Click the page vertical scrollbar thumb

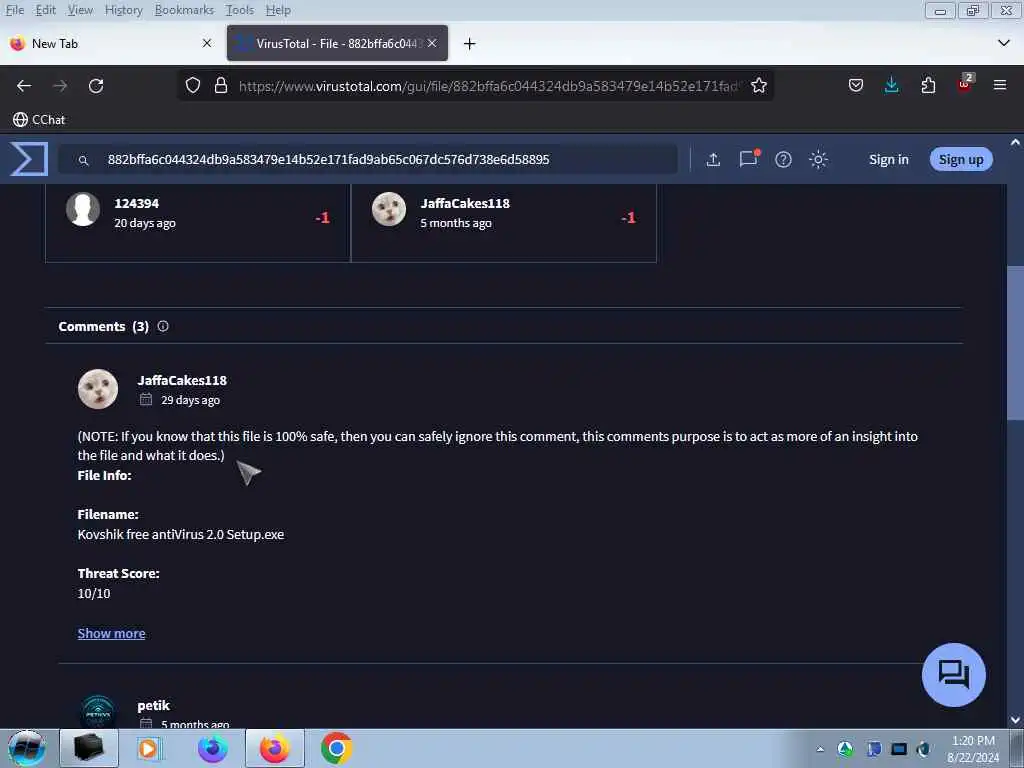tap(1015, 343)
